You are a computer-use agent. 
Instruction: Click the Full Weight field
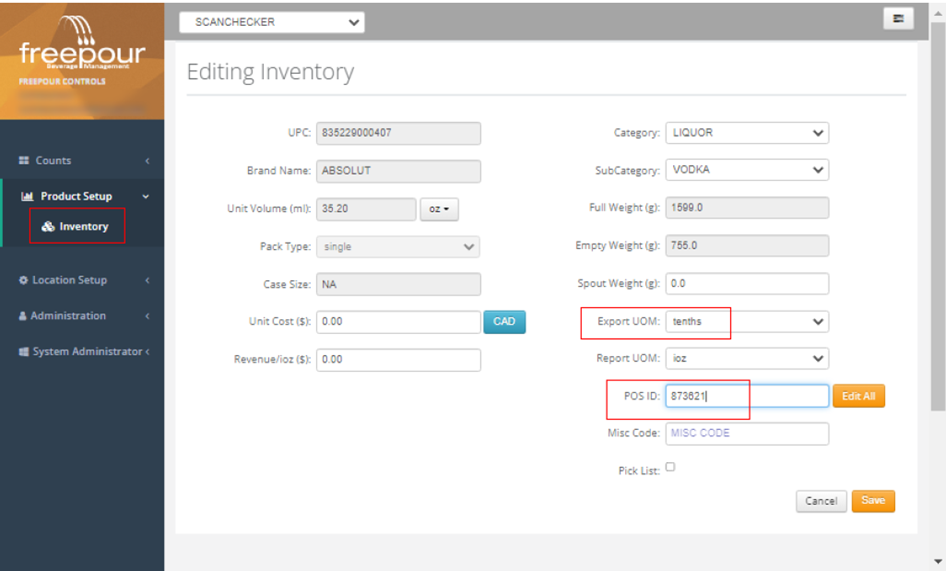[747, 208]
